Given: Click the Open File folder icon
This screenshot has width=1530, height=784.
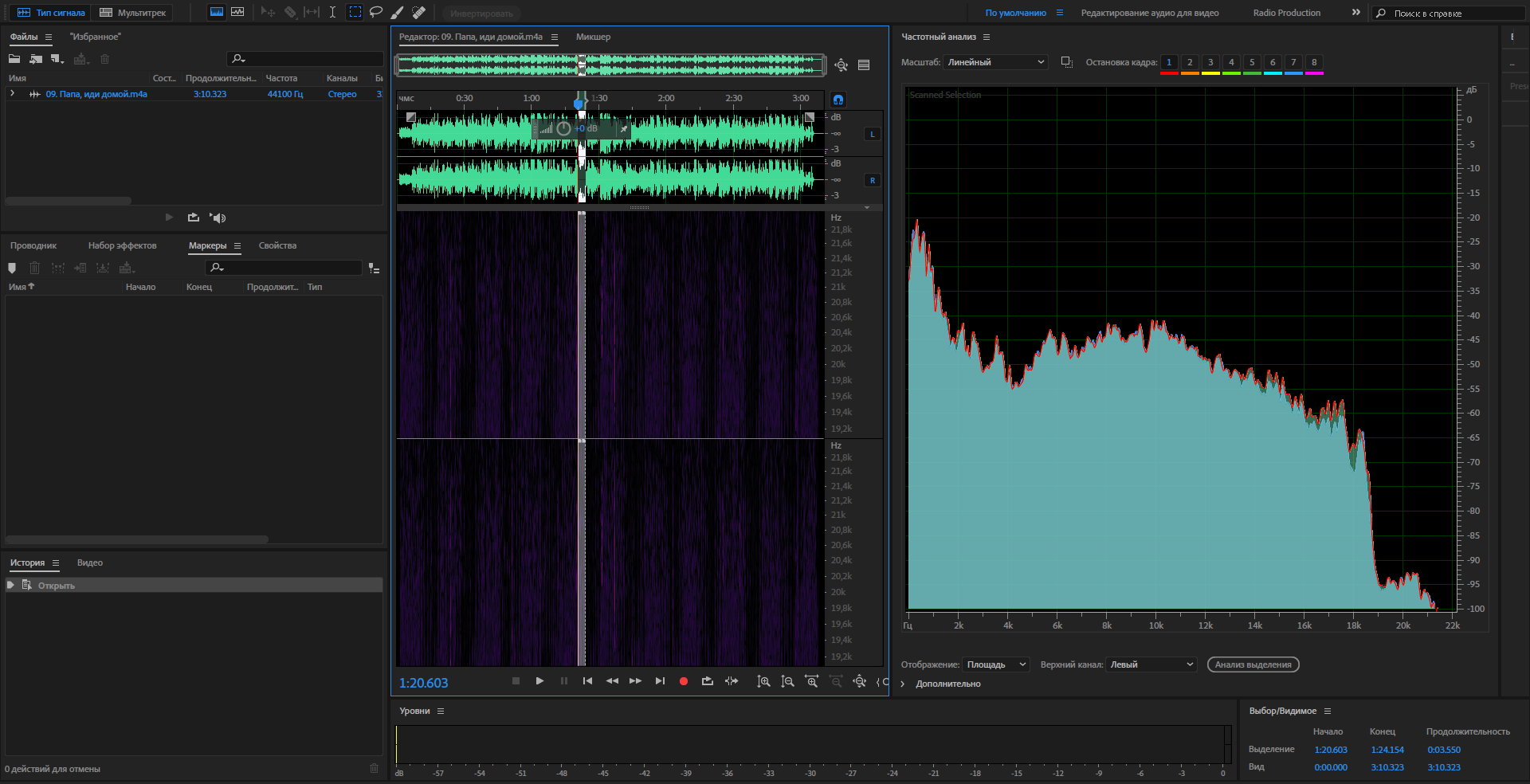Looking at the screenshot, I should click(x=14, y=59).
